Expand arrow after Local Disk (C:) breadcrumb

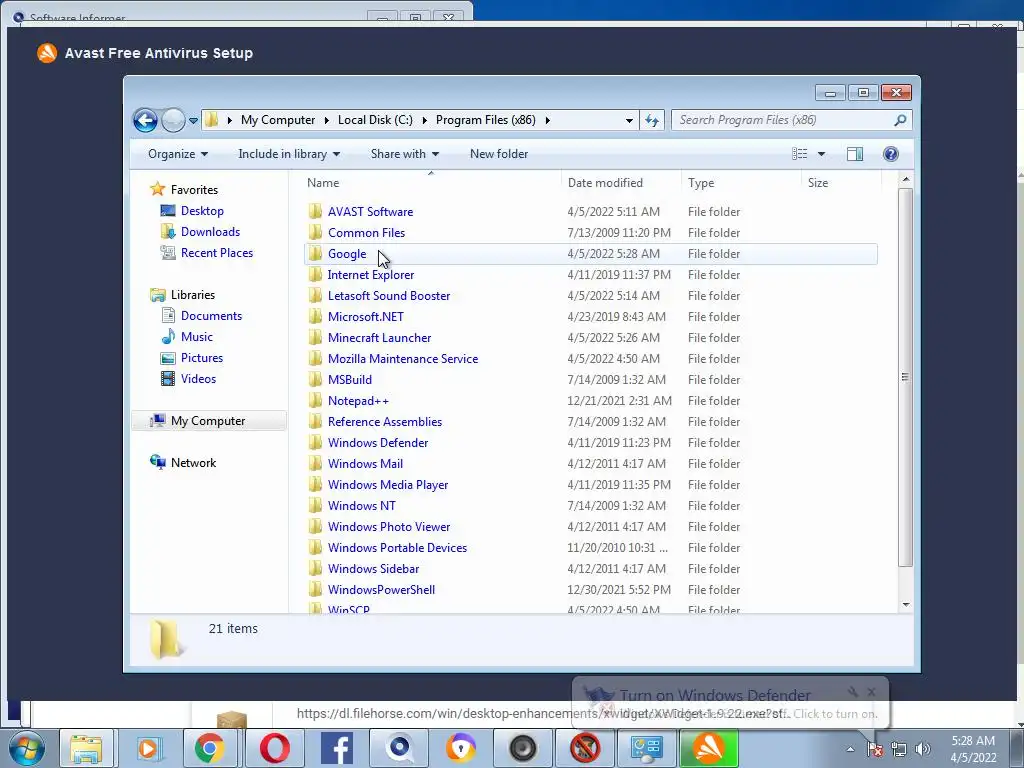(424, 120)
